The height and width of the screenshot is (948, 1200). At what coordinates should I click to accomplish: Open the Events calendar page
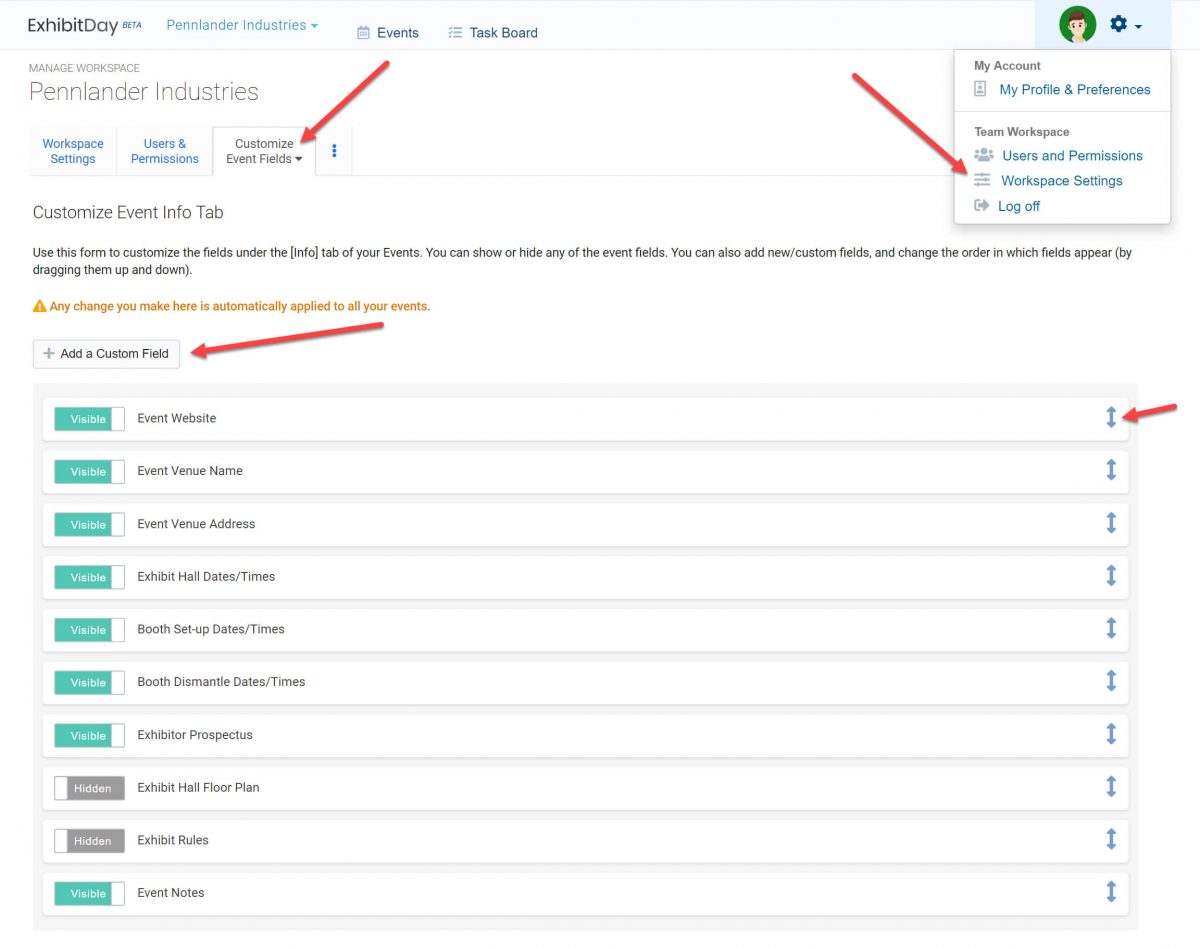coord(388,32)
